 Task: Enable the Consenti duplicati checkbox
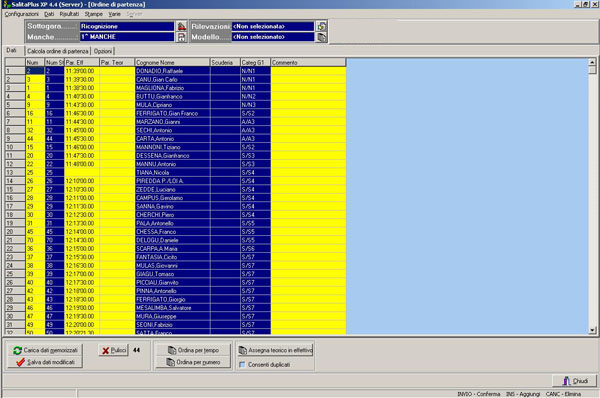click(242, 365)
